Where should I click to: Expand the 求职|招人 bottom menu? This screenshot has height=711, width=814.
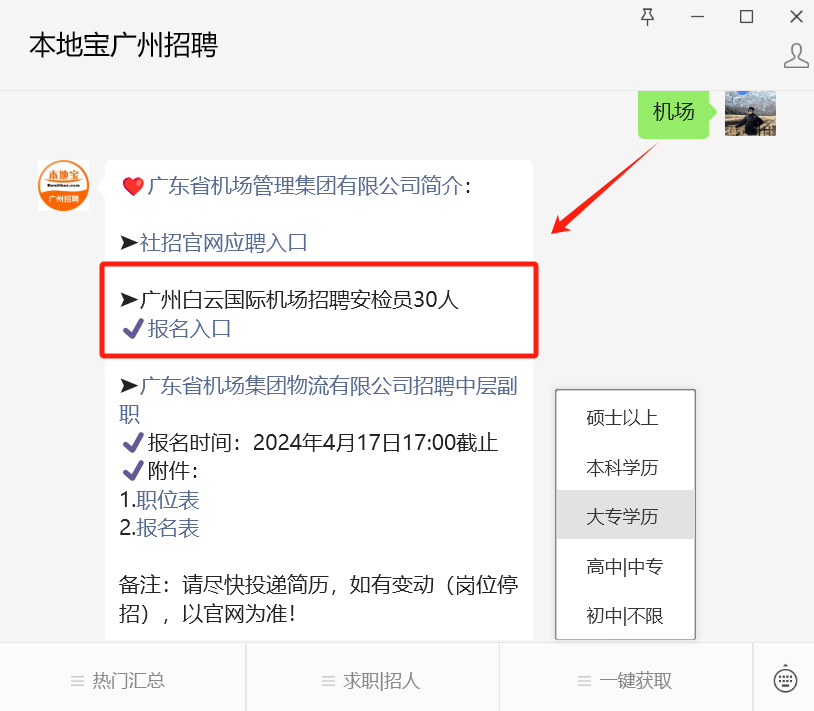(373, 680)
